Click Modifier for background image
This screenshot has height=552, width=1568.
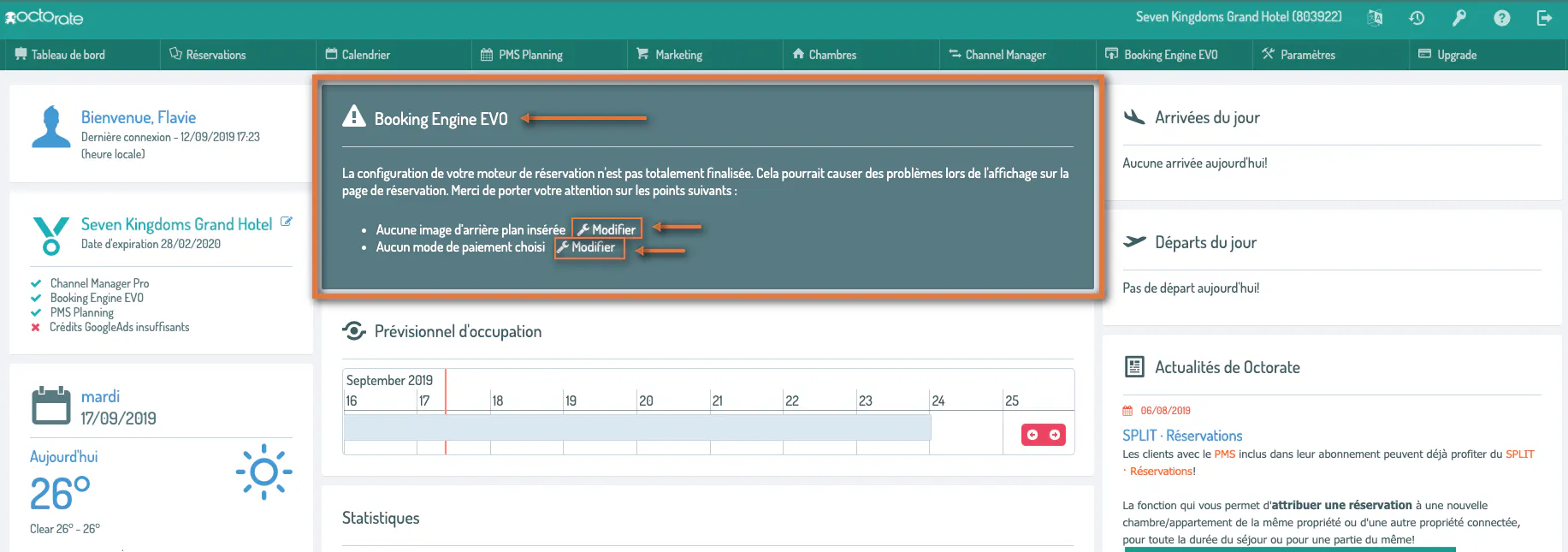(606, 229)
